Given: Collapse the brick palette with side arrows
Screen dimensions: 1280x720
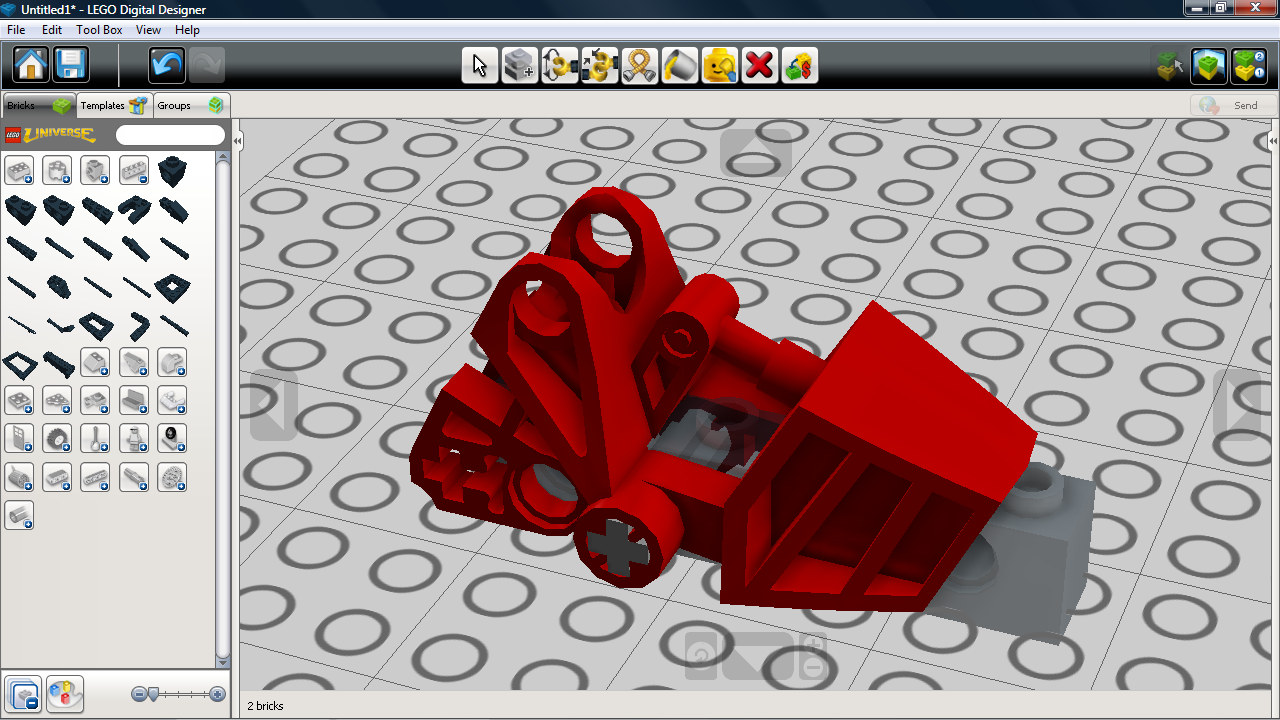Looking at the screenshot, I should click(x=238, y=142).
